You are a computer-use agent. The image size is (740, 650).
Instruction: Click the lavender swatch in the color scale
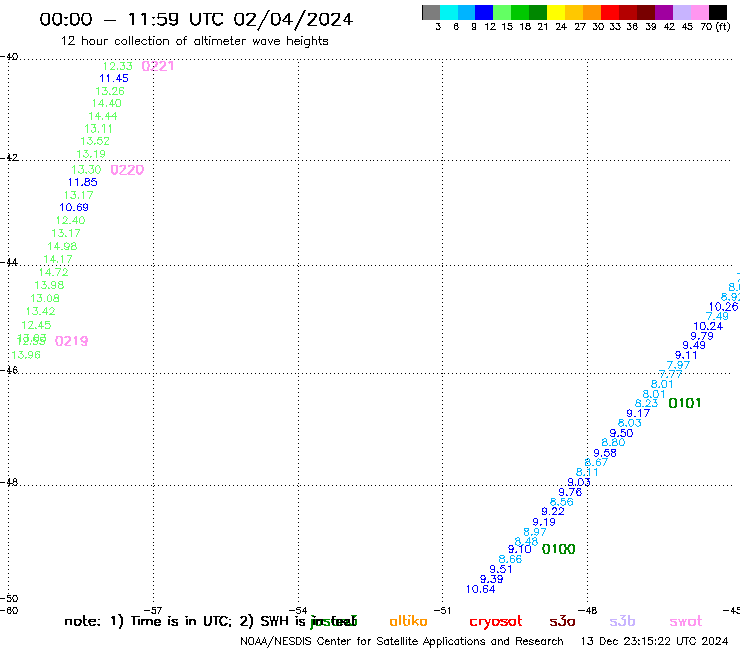click(681, 12)
